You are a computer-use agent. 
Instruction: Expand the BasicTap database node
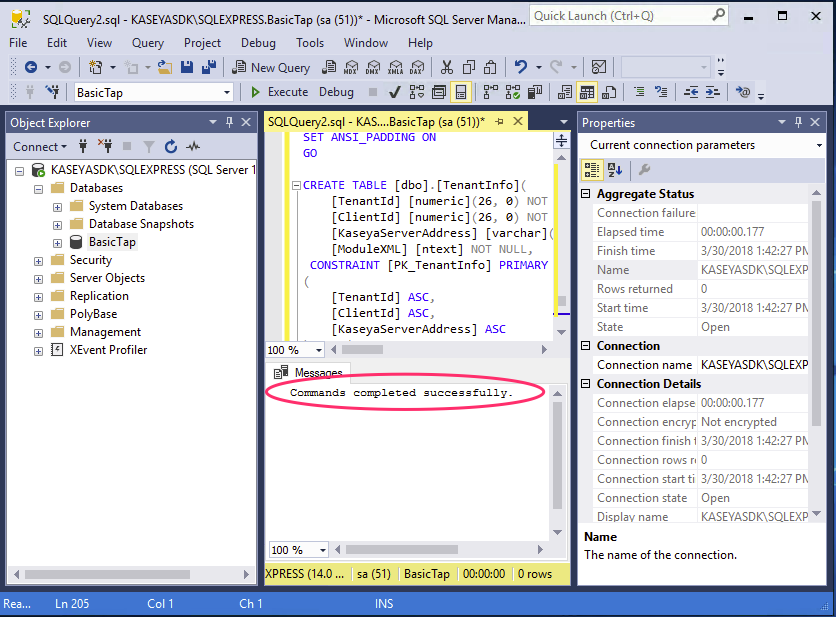(58, 243)
